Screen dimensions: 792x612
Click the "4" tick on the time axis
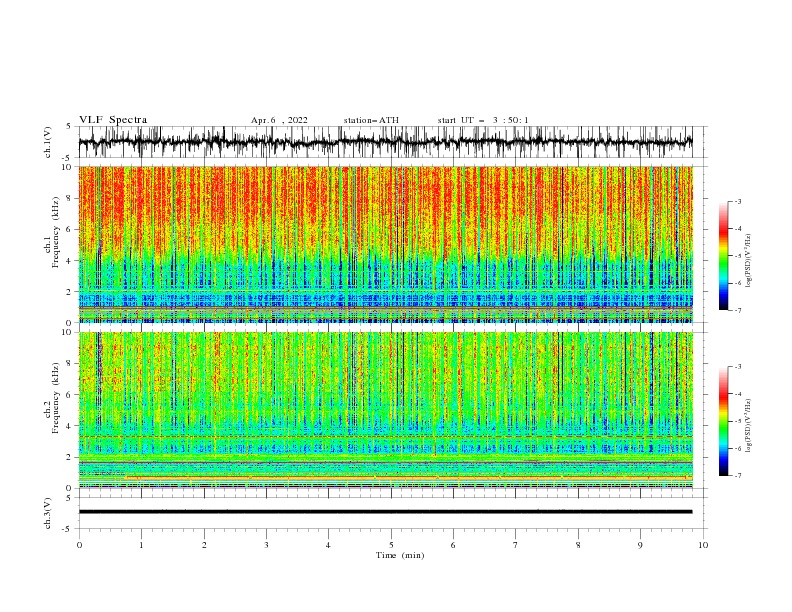[x=328, y=545]
